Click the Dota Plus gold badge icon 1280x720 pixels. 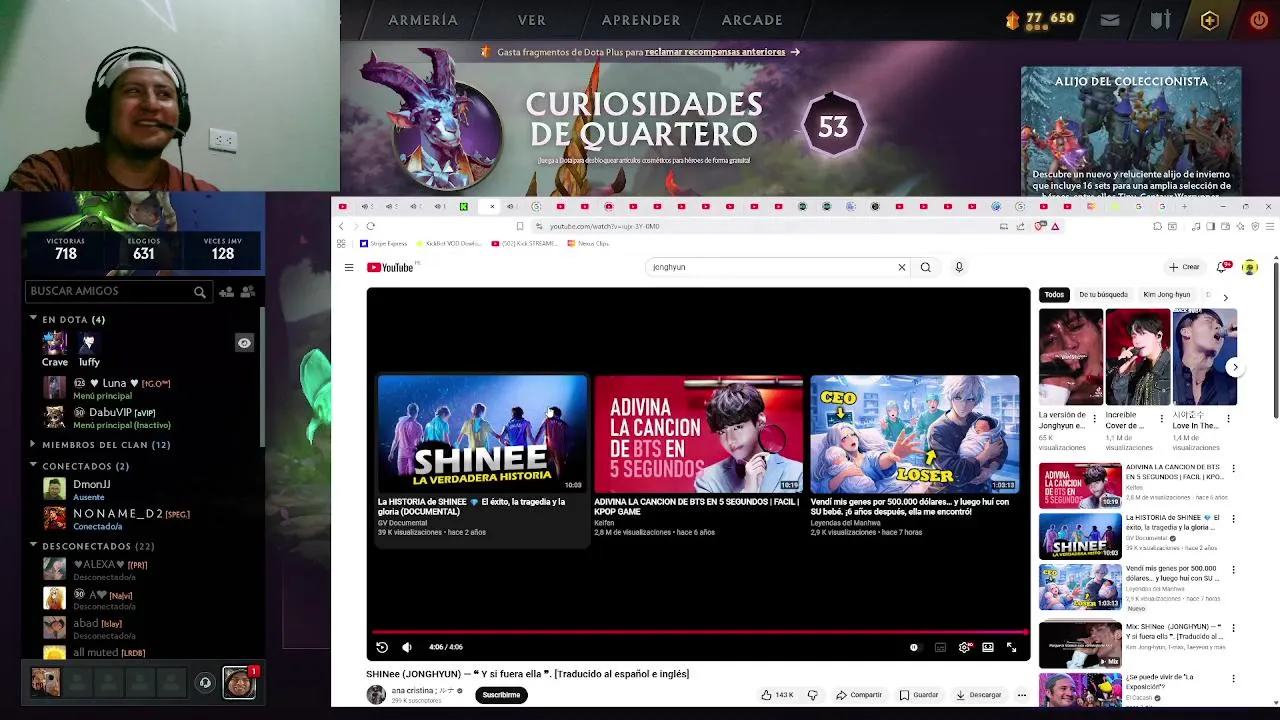[1209, 20]
